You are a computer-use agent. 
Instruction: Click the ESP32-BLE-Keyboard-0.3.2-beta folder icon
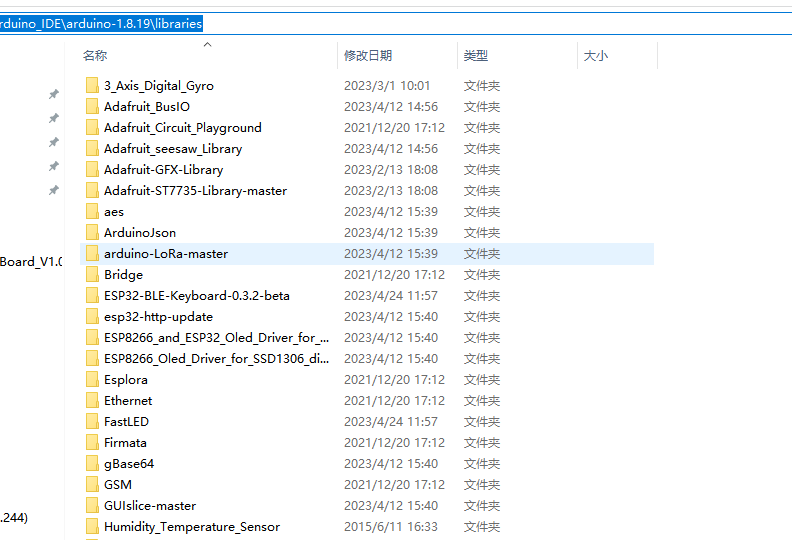click(92, 296)
